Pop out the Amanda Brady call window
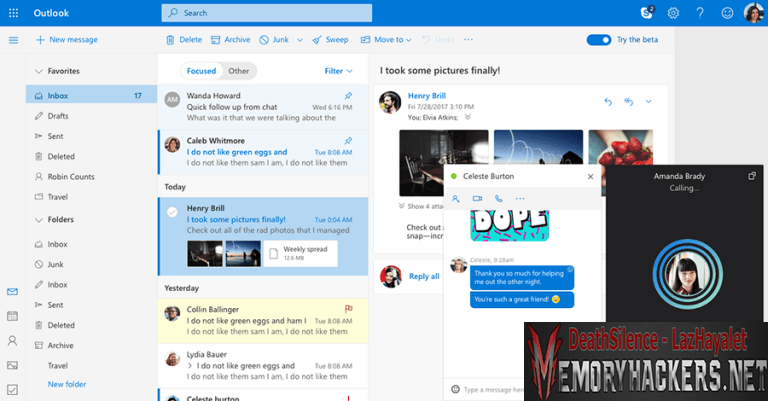 (x=752, y=176)
